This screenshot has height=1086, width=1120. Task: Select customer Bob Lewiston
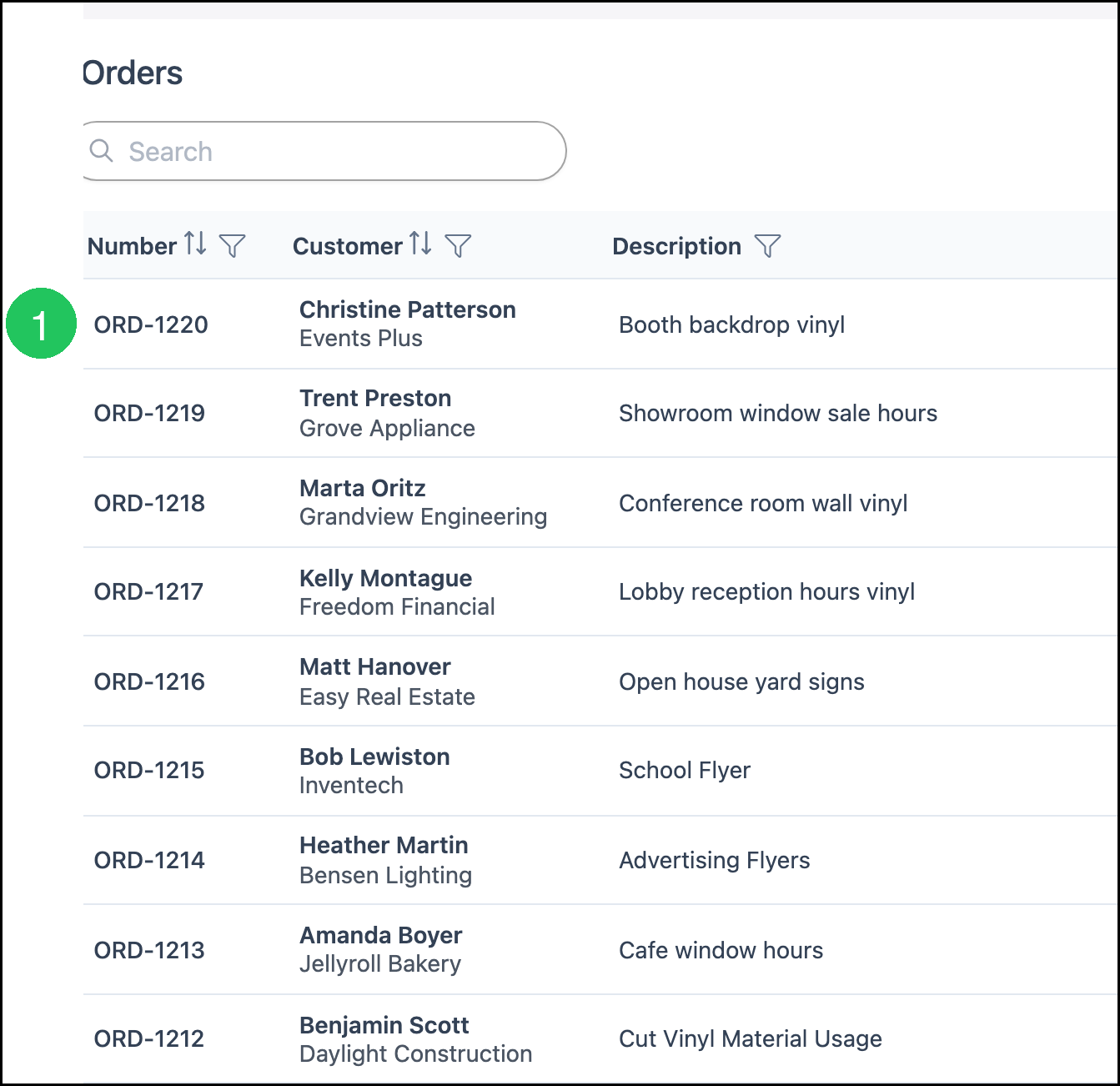[x=374, y=757]
